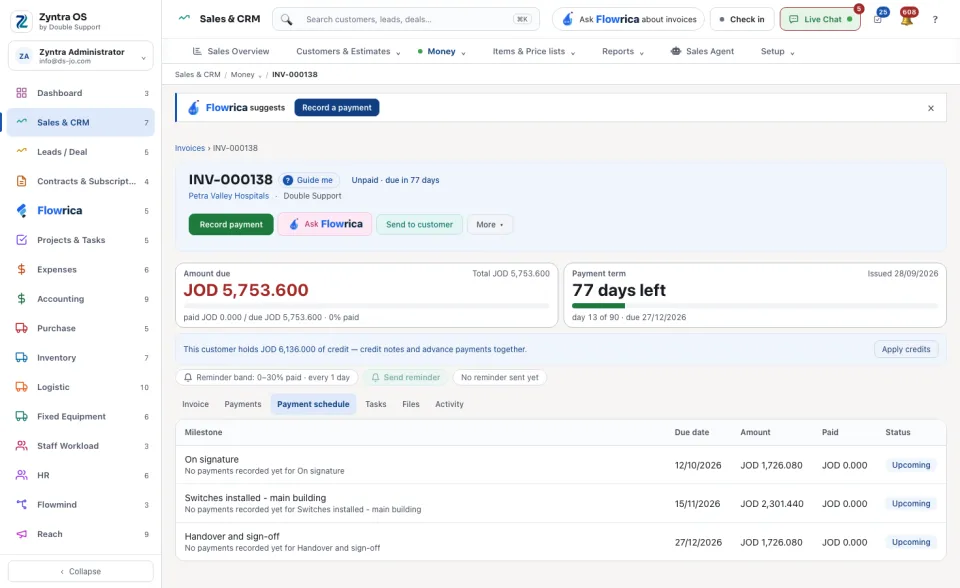Collapse the sidebar
The width and height of the screenshot is (960, 588).
point(80,571)
